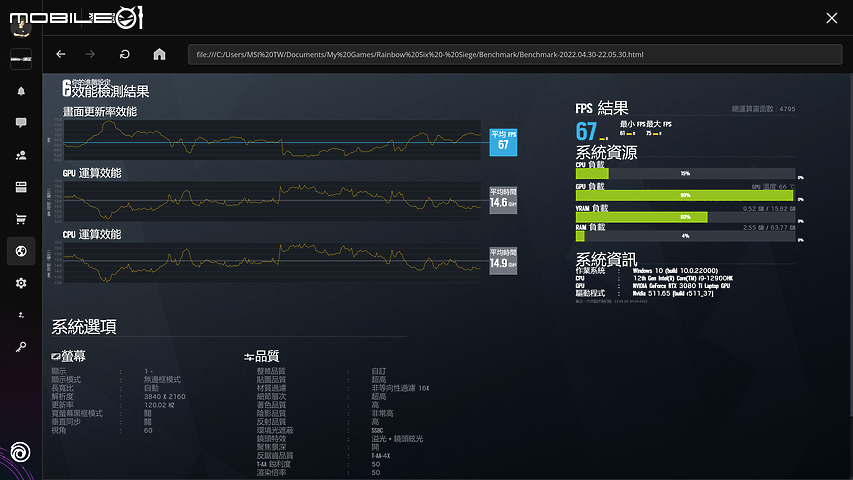Click the 120.02 Hz refresh rate value
The width and height of the screenshot is (853, 480).
click(x=159, y=405)
